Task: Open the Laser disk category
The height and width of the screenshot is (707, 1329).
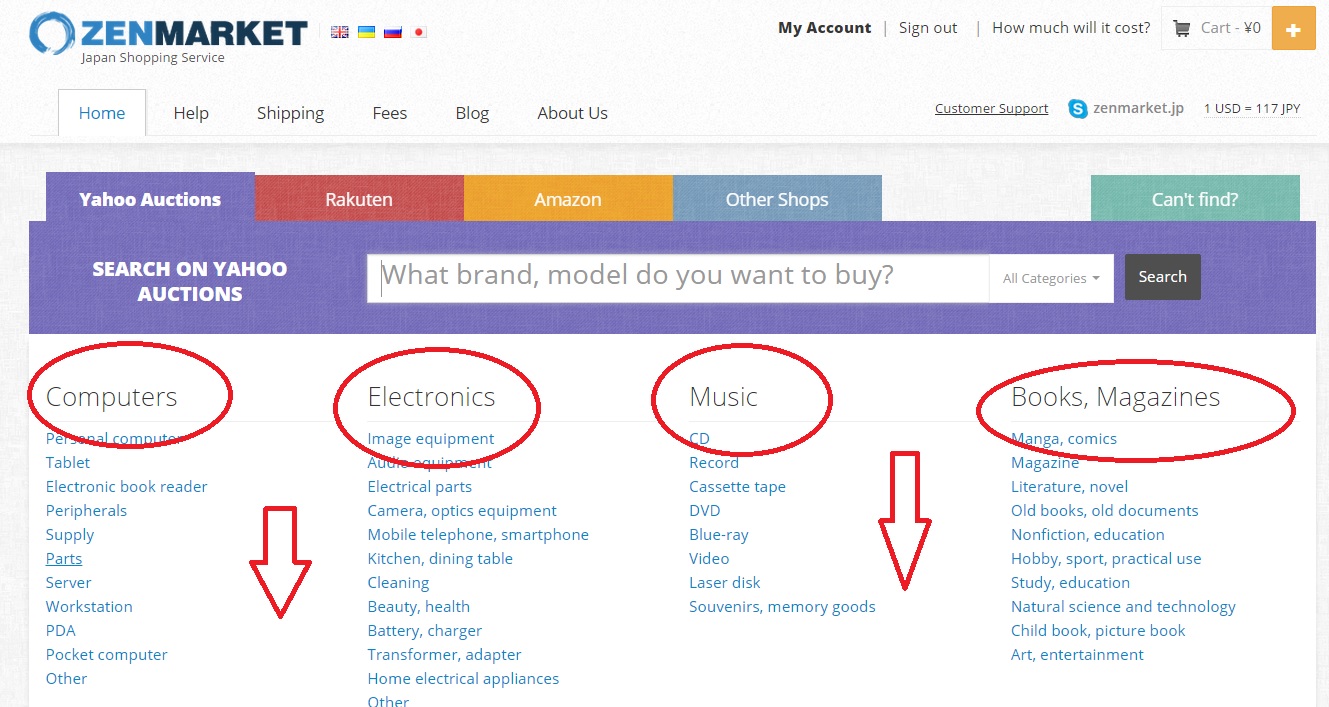Action: [x=725, y=583]
